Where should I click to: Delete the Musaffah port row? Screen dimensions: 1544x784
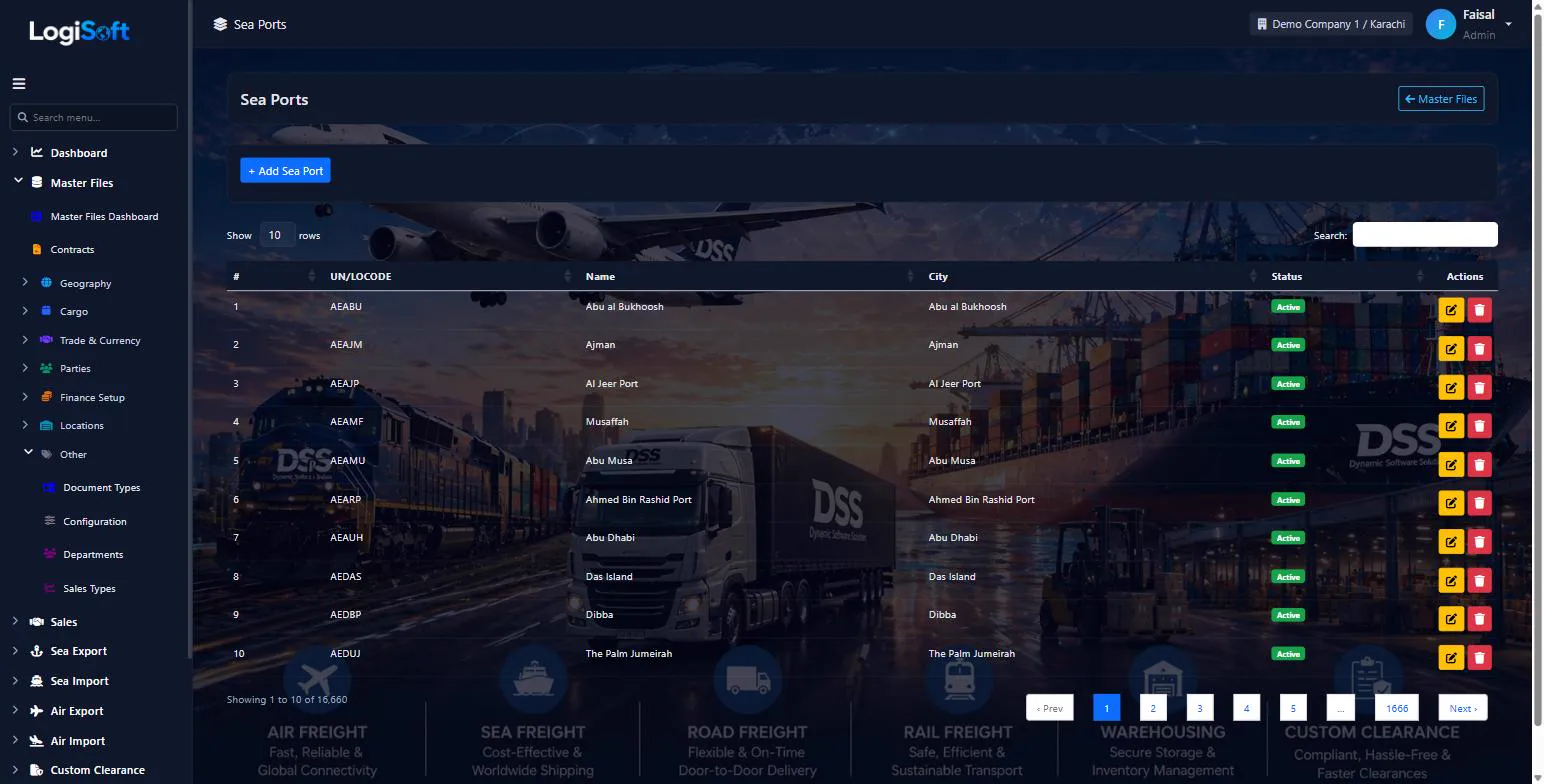[1479, 425]
